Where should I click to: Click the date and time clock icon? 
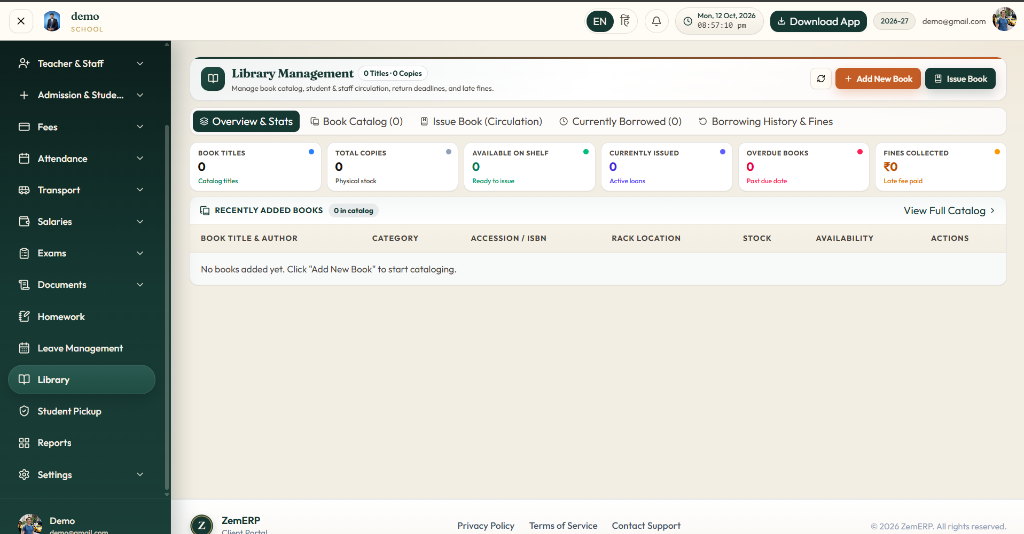point(688,21)
